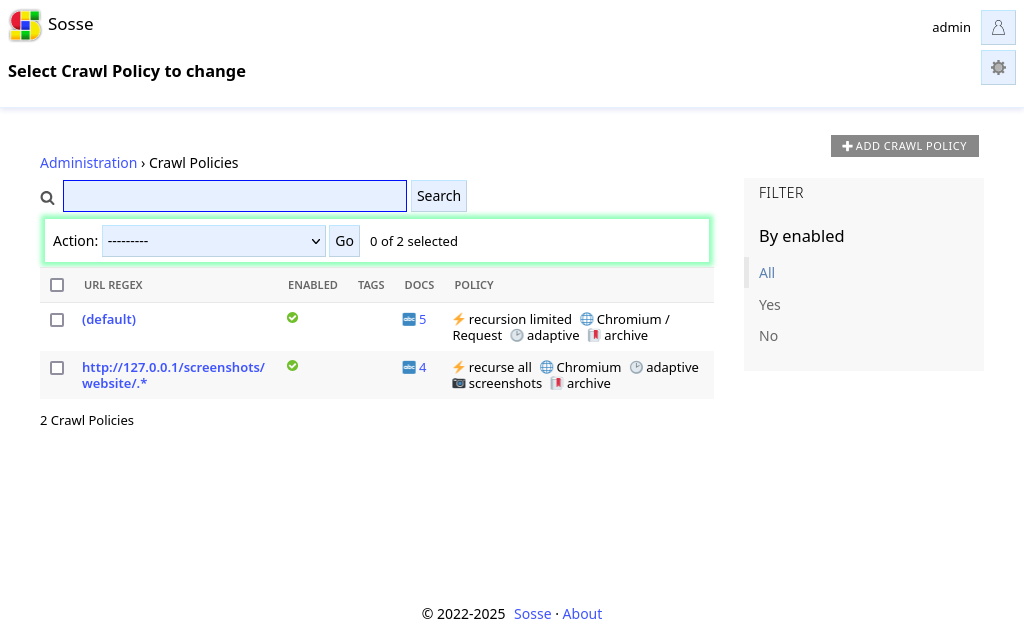Check the http://127.0.0.1/screenshots policy checkbox
Viewport: 1024px width, 634px height.
click(x=57, y=368)
